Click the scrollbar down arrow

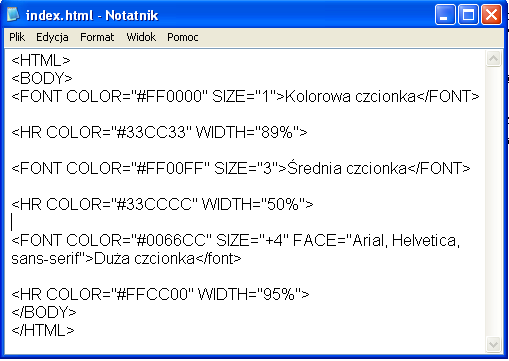[x=493, y=344]
